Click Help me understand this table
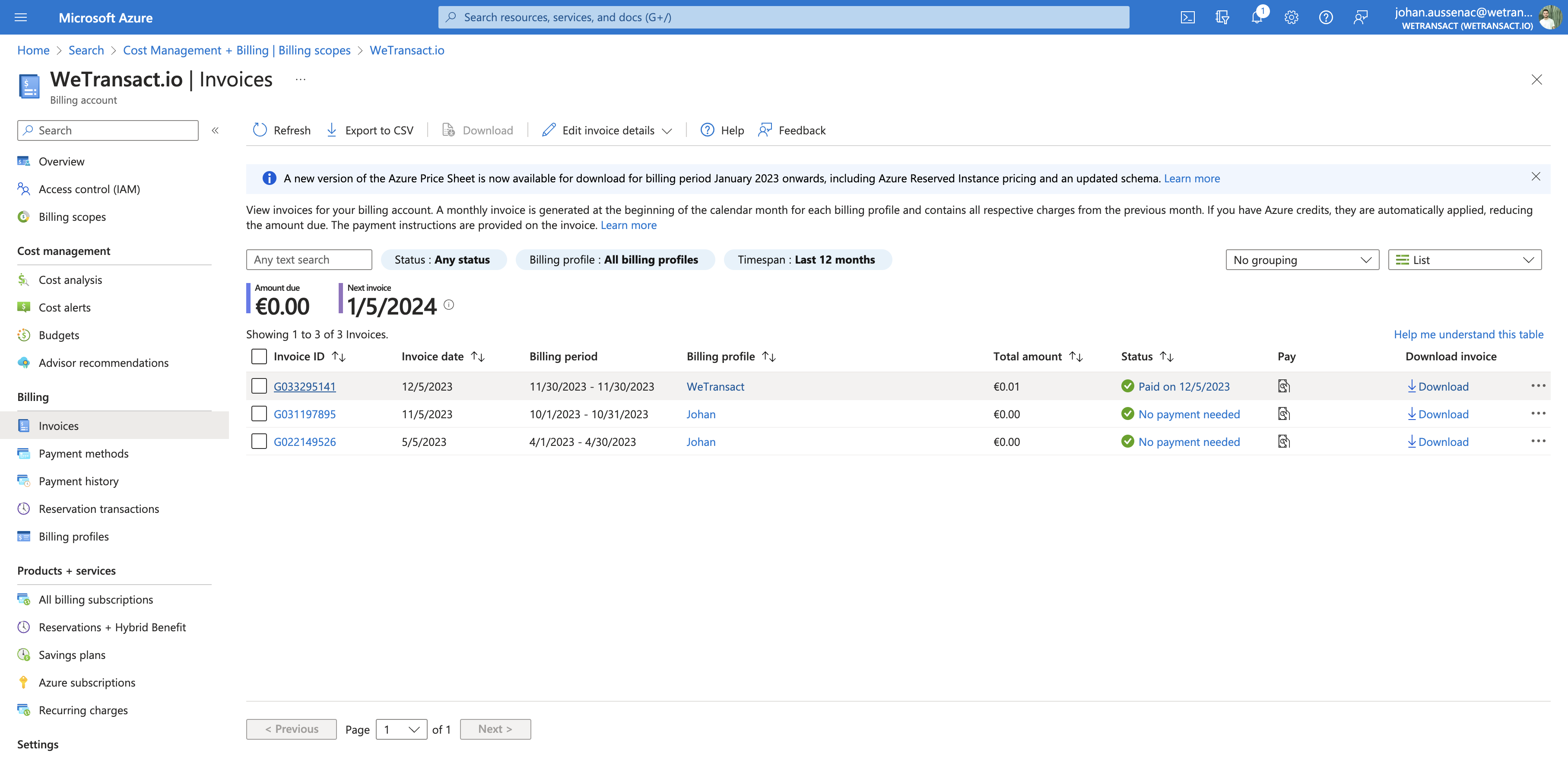The image size is (1568, 757). (x=1468, y=334)
